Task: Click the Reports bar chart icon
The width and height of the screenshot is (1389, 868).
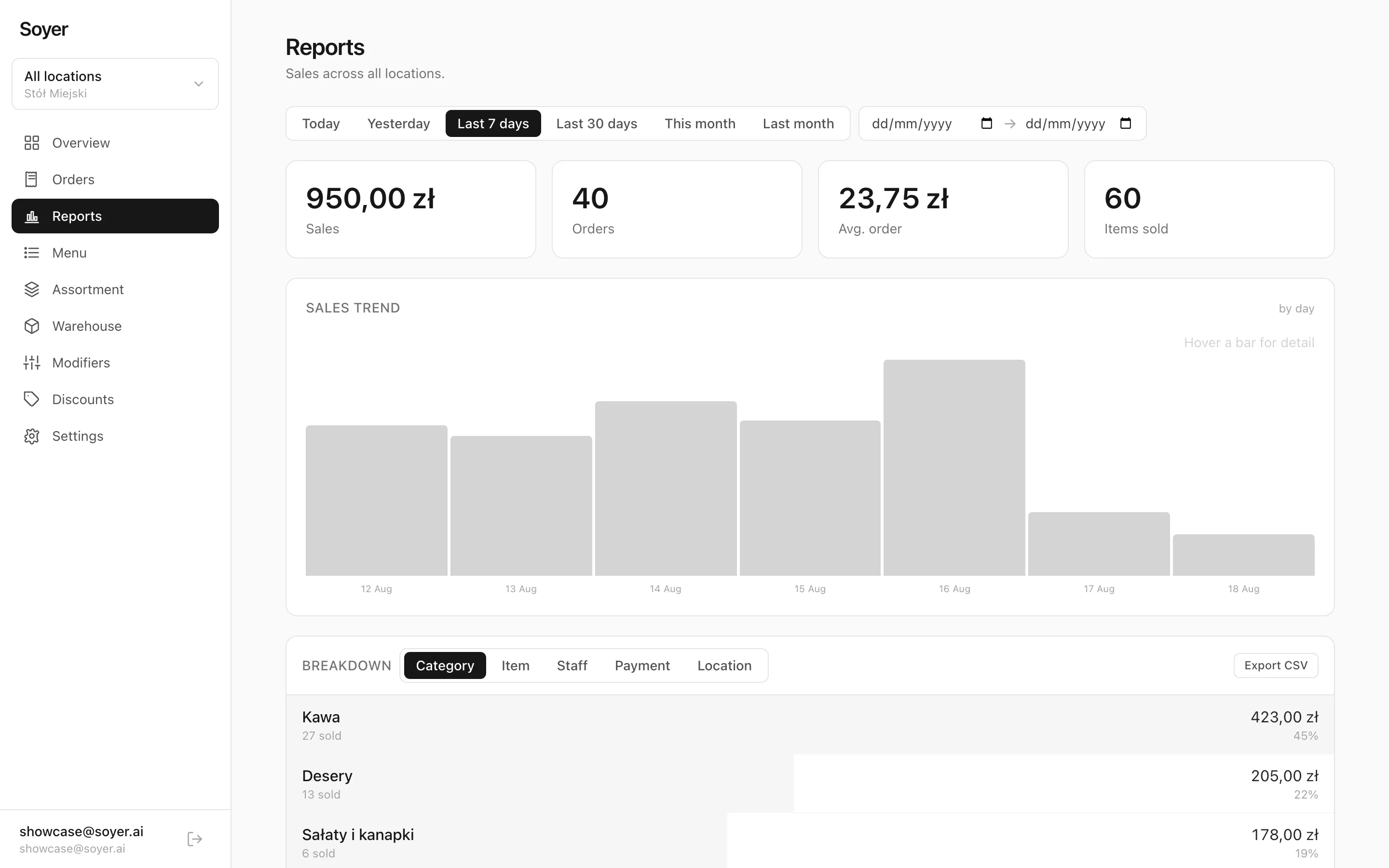Action: pyautogui.click(x=31, y=217)
